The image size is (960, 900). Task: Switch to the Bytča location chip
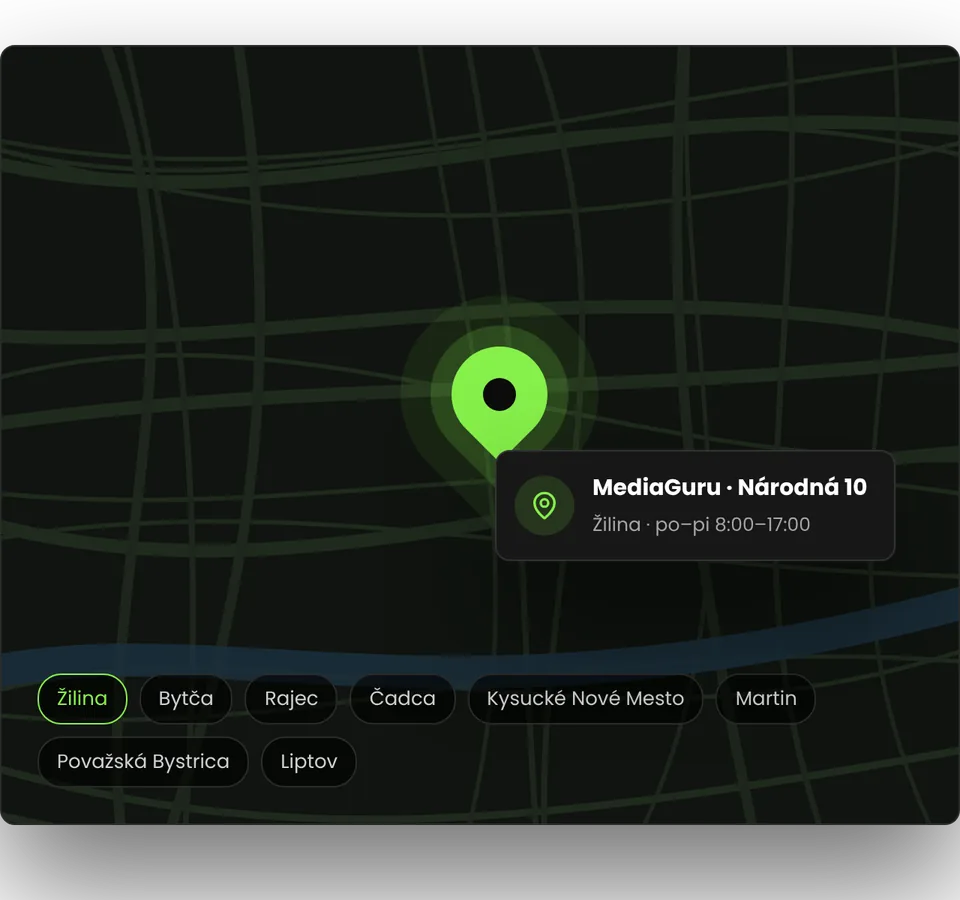pos(186,699)
